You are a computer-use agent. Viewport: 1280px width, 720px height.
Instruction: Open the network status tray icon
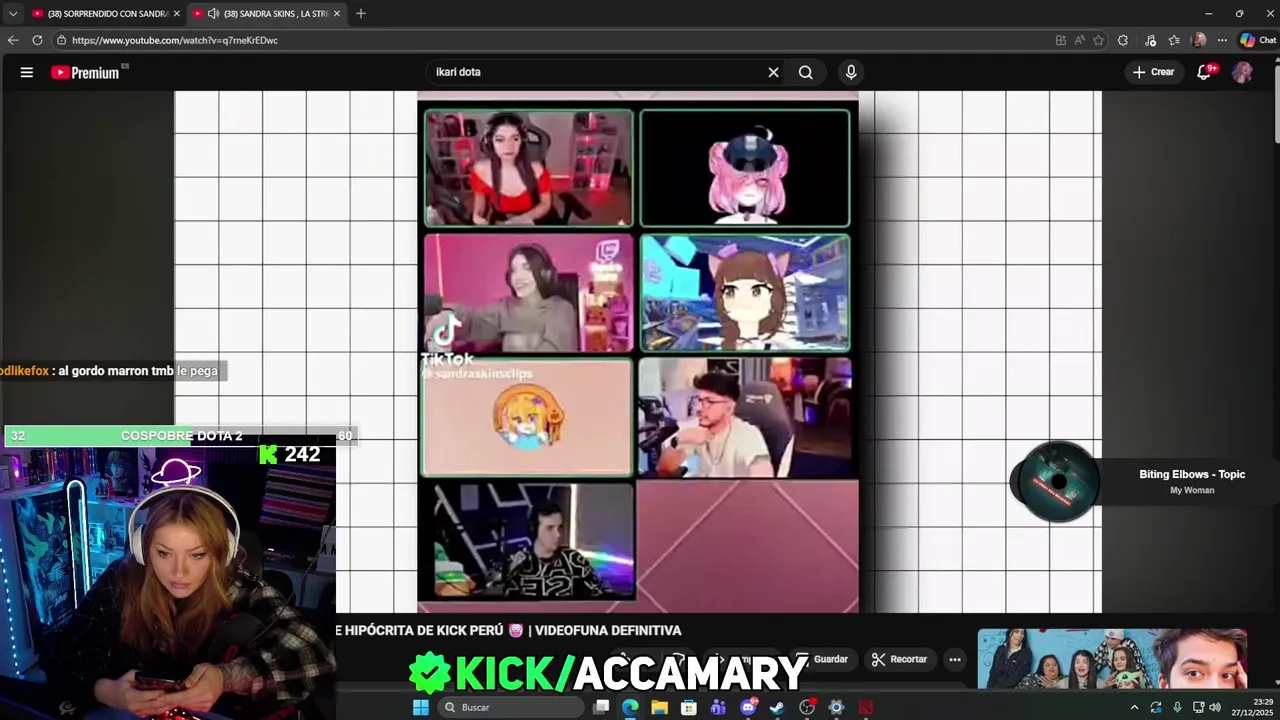pos(1198,707)
